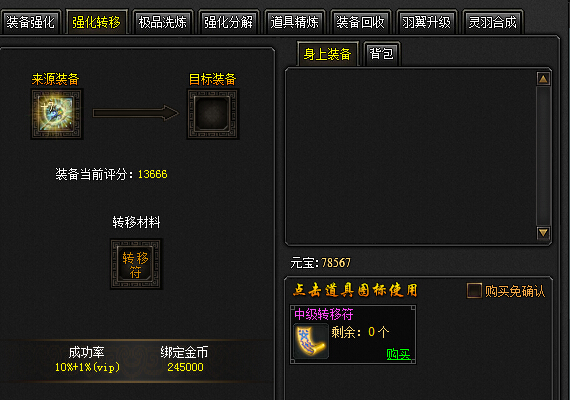Viewport: 570px width, 400px height.
Task: Click the scroll down arrow in equipment list
Action: point(543,233)
